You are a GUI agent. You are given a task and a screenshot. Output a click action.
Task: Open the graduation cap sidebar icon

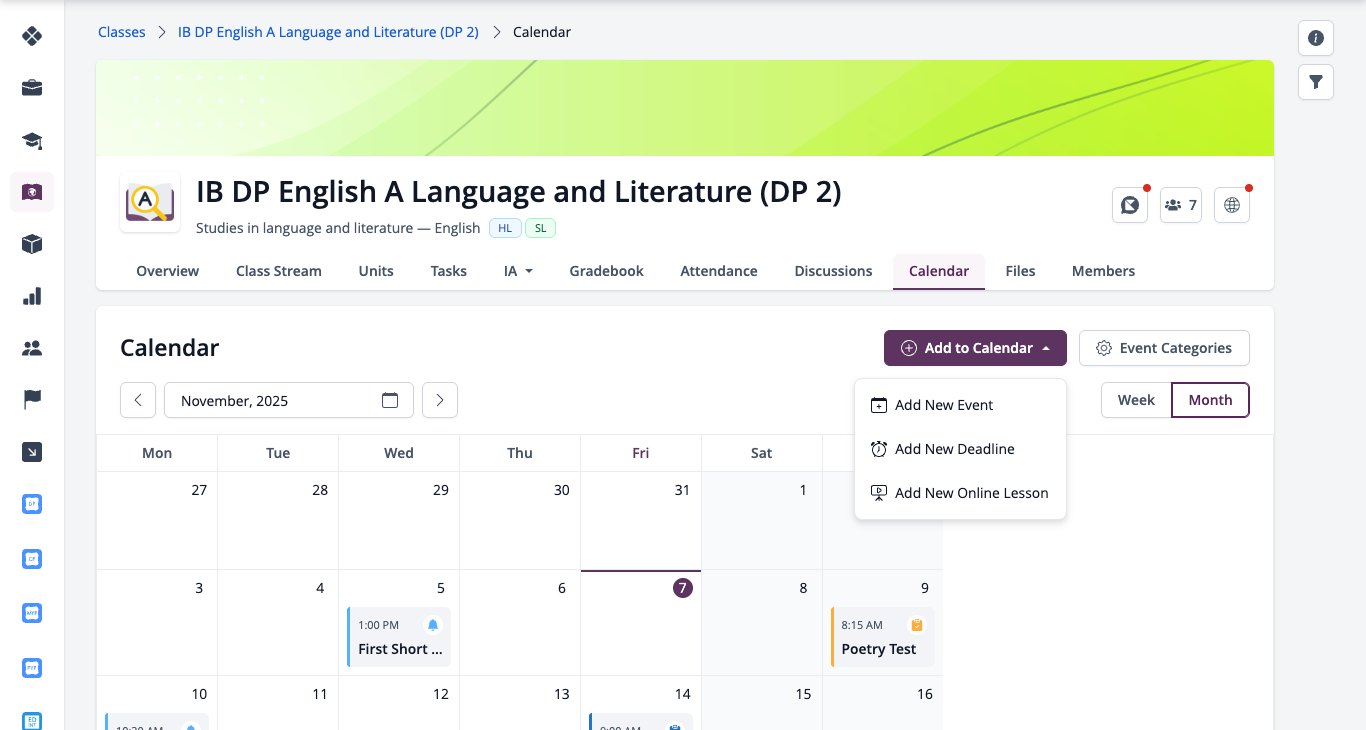click(32, 140)
